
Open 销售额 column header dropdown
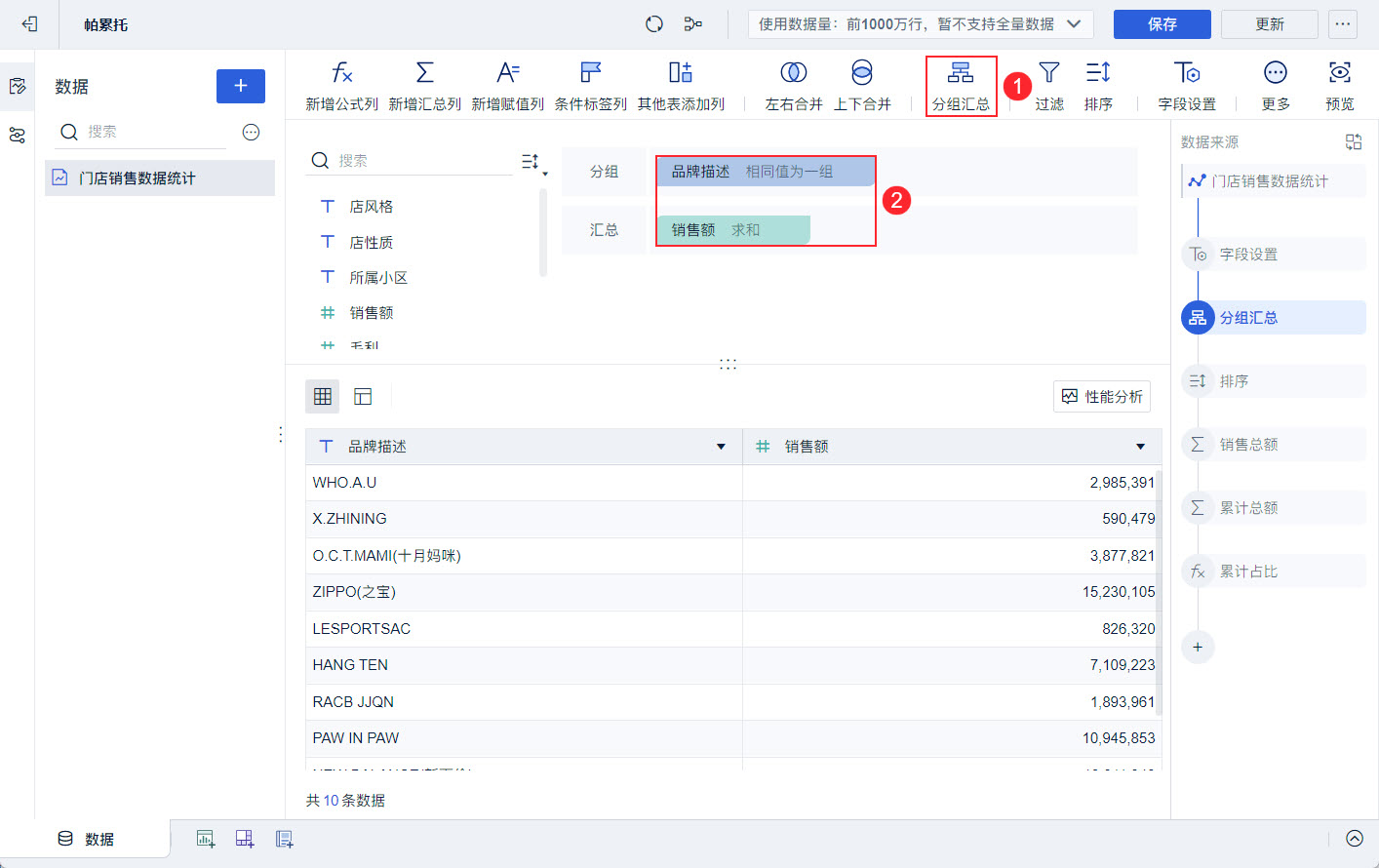tap(1140, 447)
